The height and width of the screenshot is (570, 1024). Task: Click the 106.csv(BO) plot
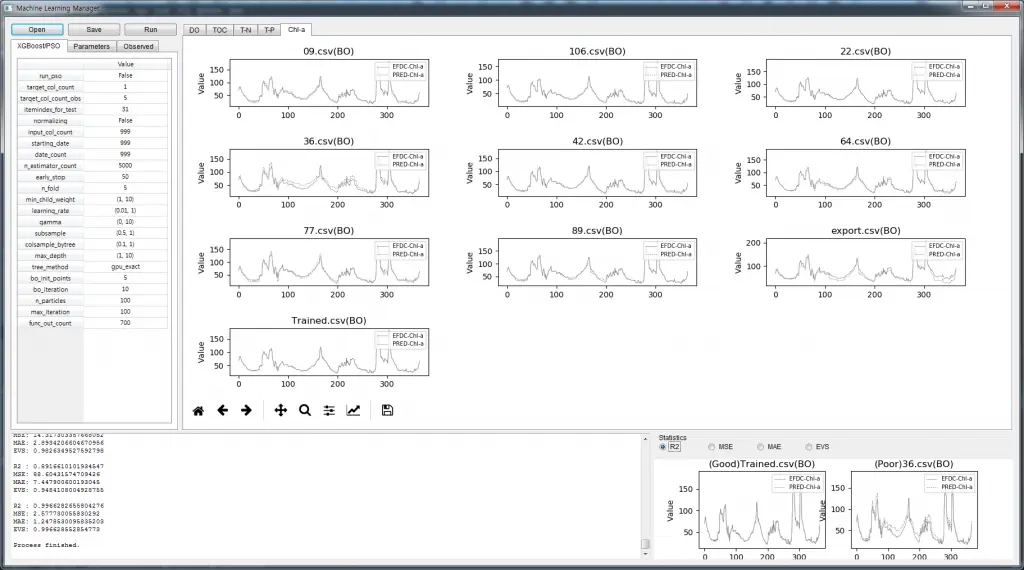point(597,83)
